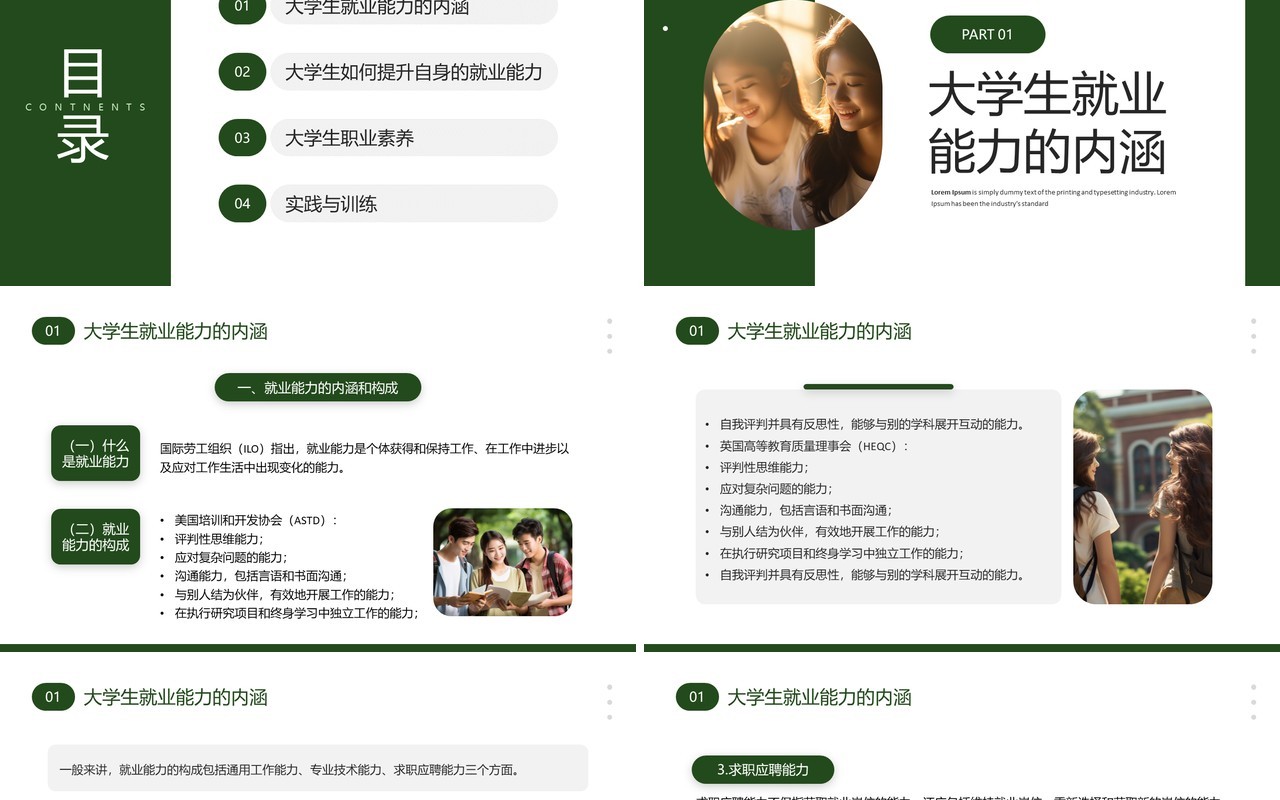Click the heading on the ILO definition slide
Screen dimensions: 1280x800
[175, 331]
